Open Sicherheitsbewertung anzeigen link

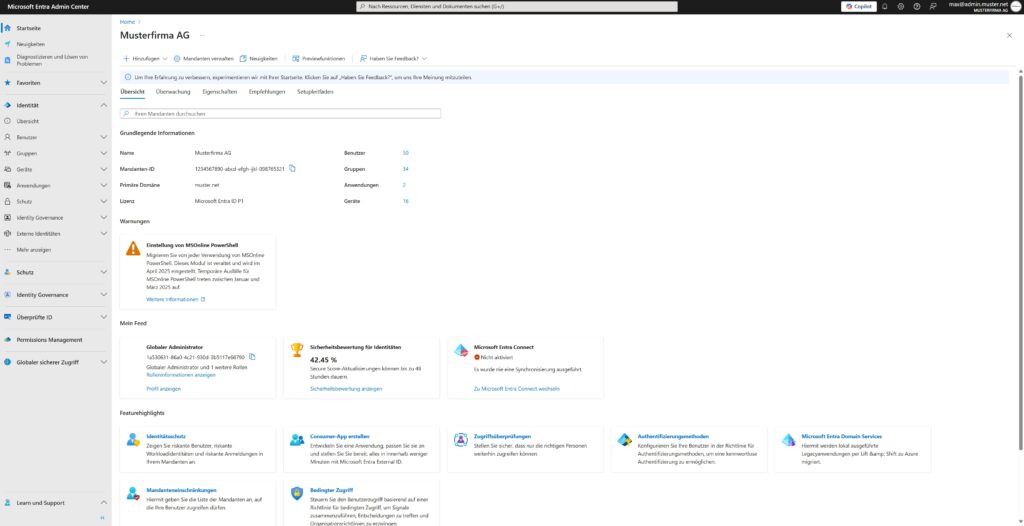pyautogui.click(x=346, y=389)
